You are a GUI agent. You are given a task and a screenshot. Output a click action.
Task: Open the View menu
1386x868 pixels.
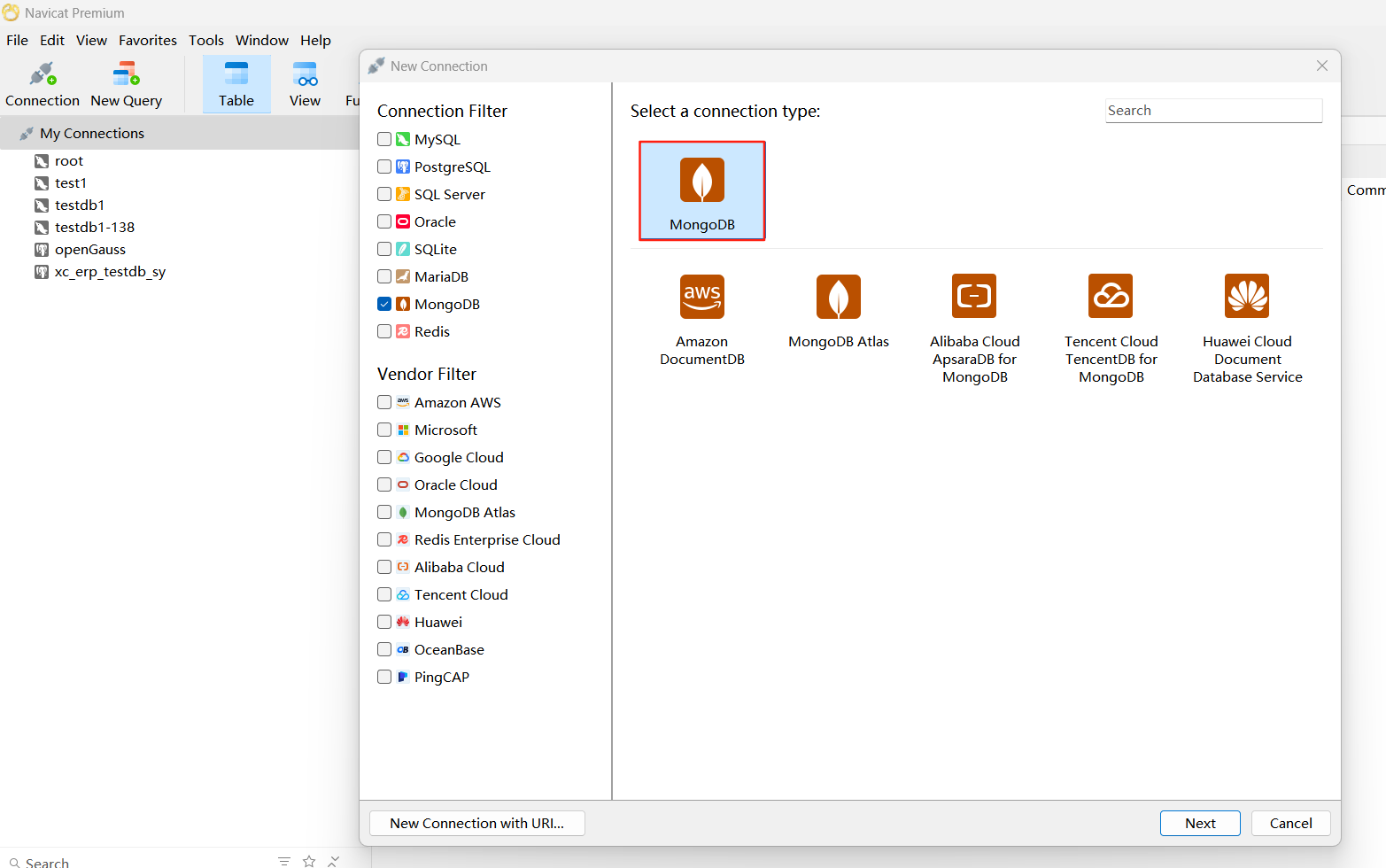(91, 41)
